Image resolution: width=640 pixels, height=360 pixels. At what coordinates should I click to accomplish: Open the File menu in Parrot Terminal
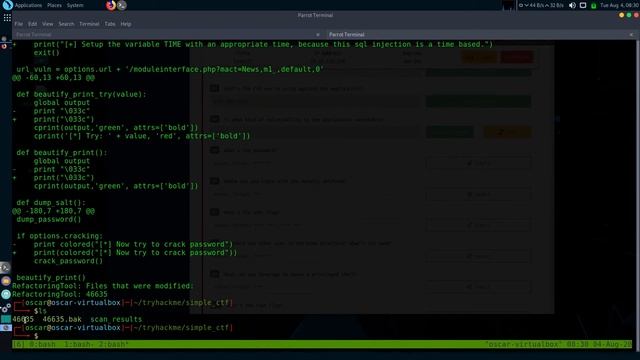click(x=19, y=24)
